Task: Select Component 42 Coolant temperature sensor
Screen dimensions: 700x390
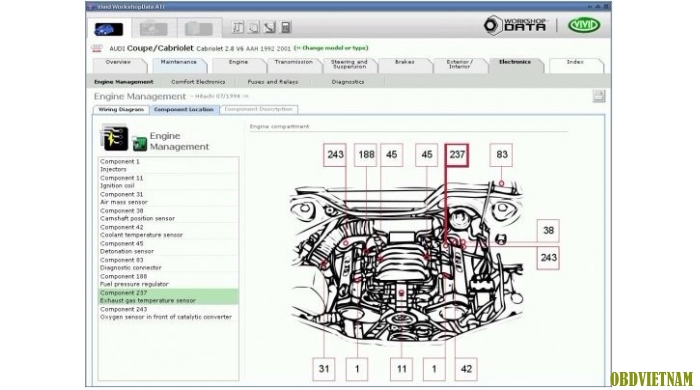Action: (x=168, y=231)
